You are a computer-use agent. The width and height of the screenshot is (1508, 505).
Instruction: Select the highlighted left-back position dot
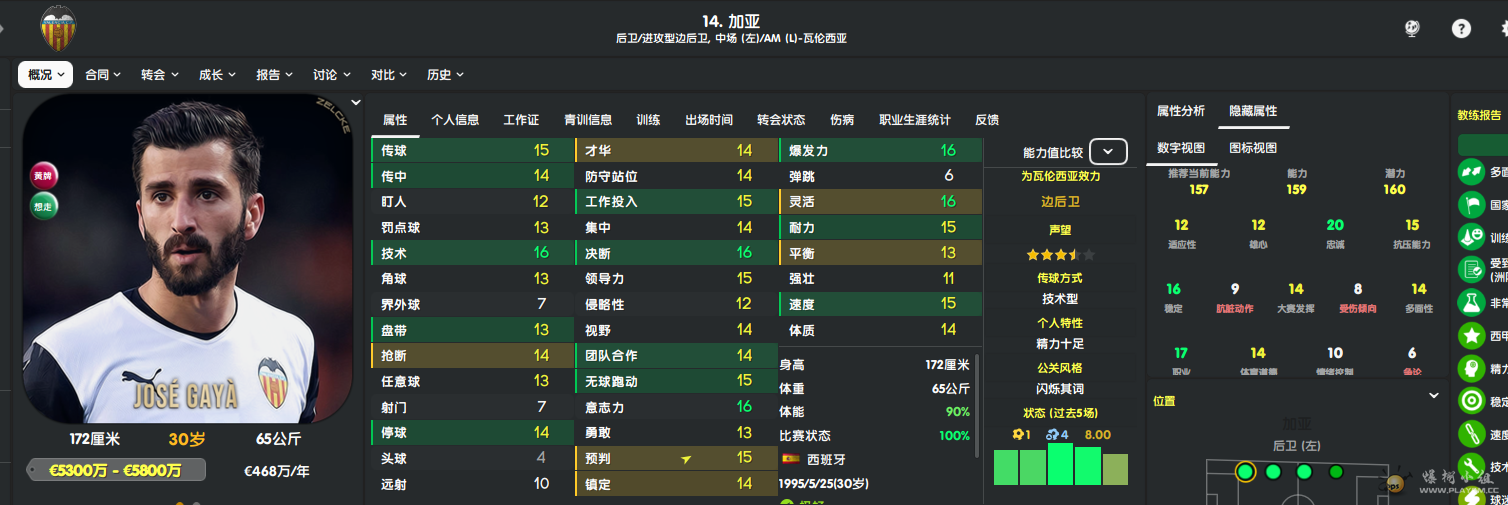pos(1245,471)
